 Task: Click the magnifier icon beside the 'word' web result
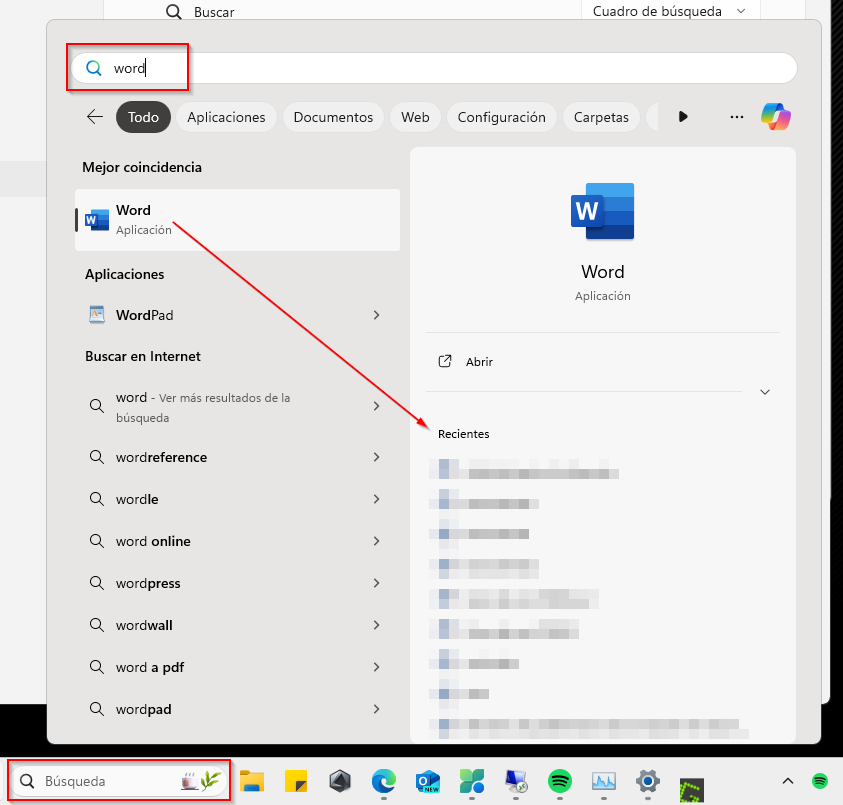(97, 405)
